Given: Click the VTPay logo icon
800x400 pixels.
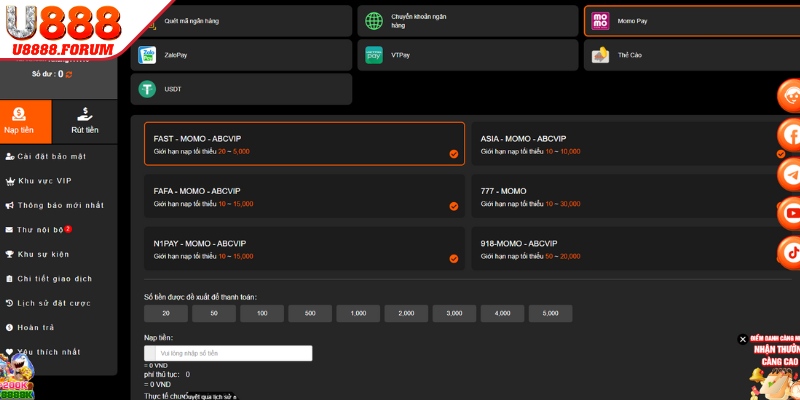Looking at the screenshot, I should (x=373, y=55).
